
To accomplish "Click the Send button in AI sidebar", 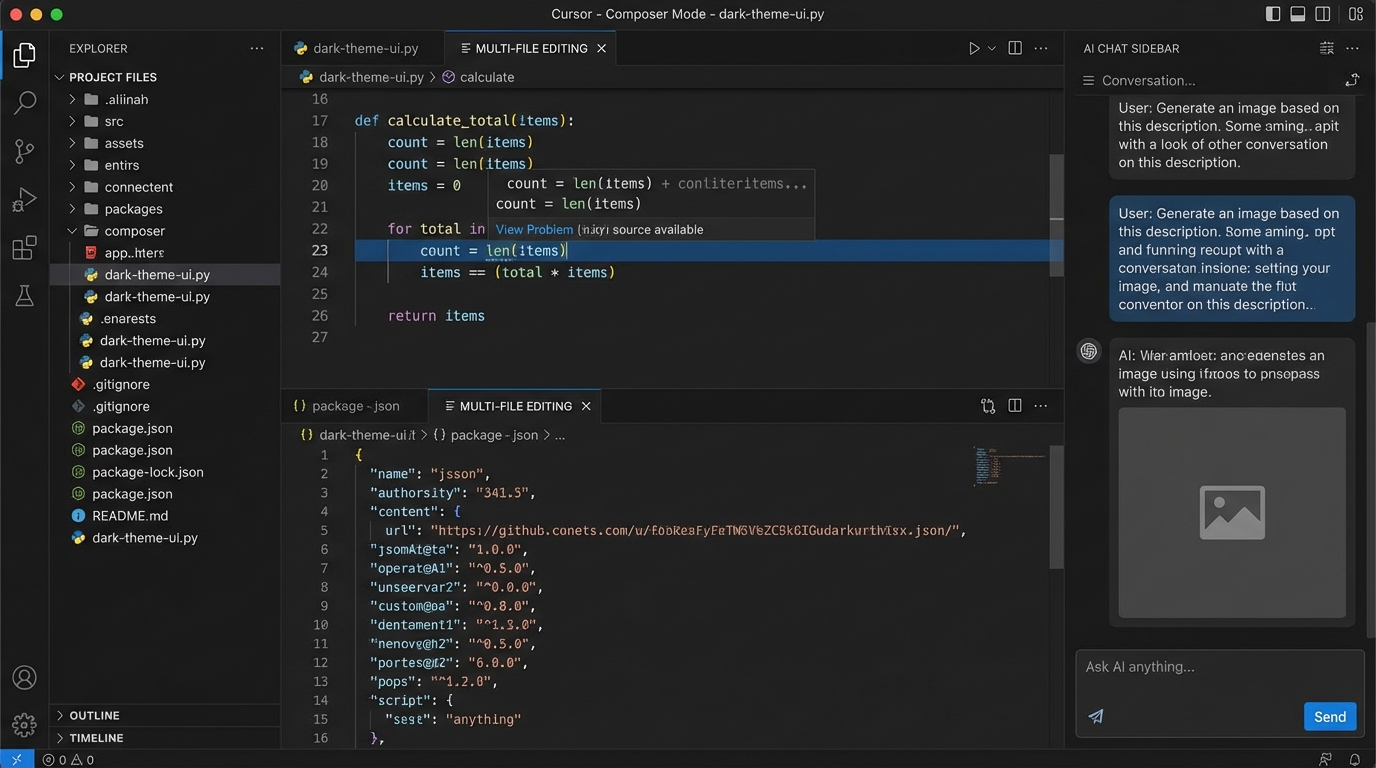I will click(x=1329, y=716).
